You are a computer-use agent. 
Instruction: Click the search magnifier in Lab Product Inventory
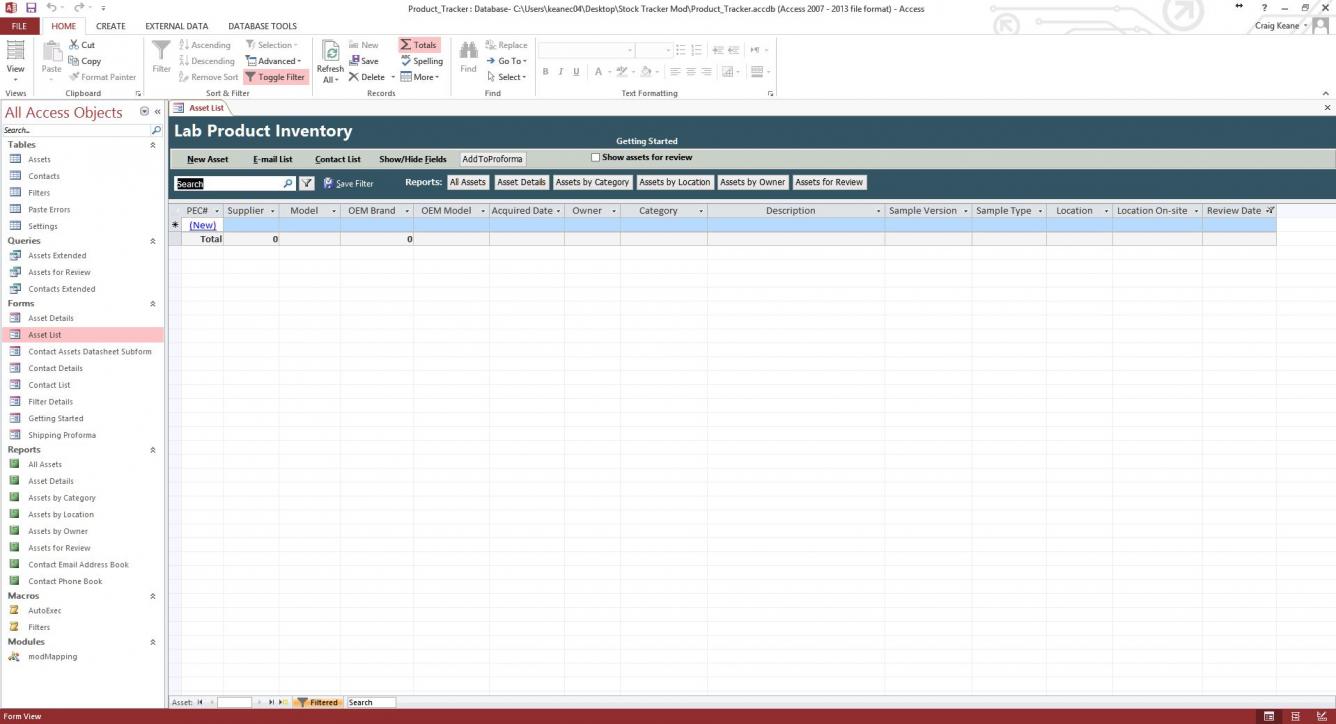288,184
